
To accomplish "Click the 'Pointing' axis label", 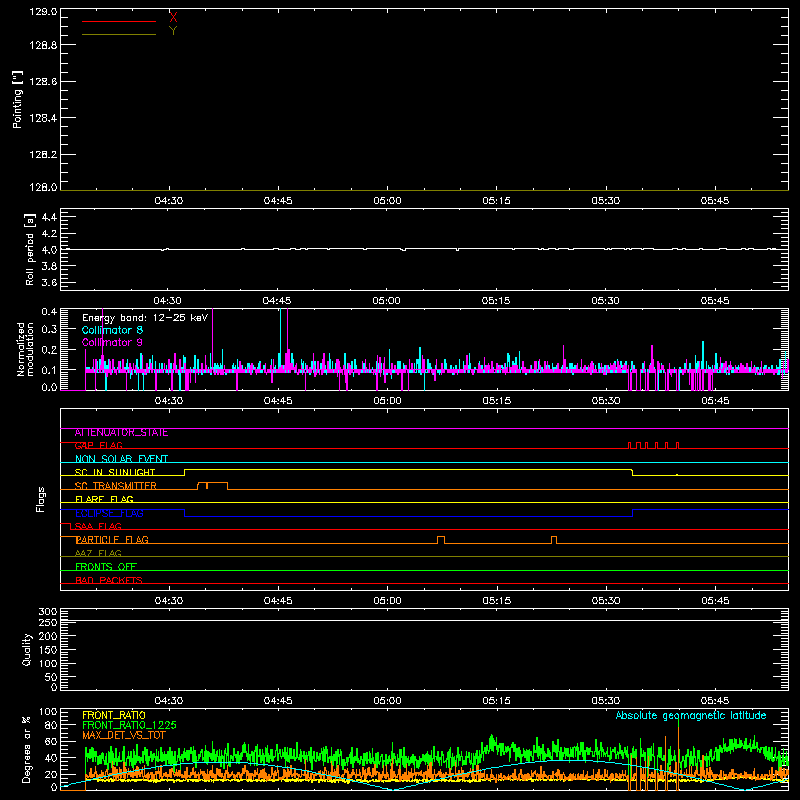I will (x=18, y=100).
